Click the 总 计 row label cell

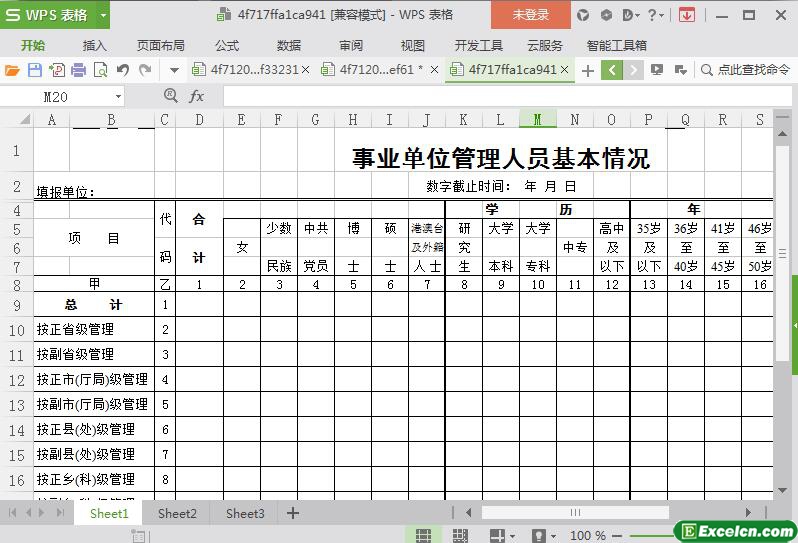(94, 305)
